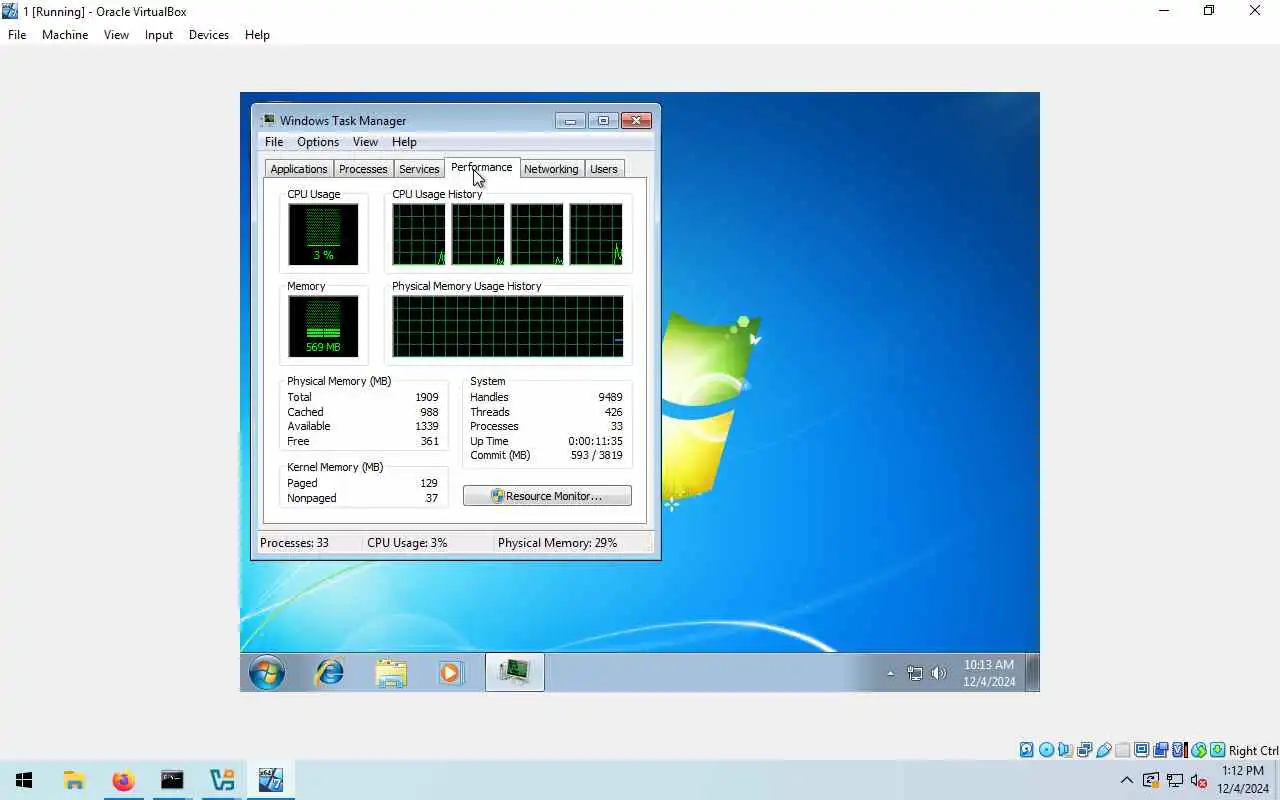Image resolution: width=1280 pixels, height=800 pixels.
Task: Click the muted speaker icon in host tray
Action: point(1199,780)
